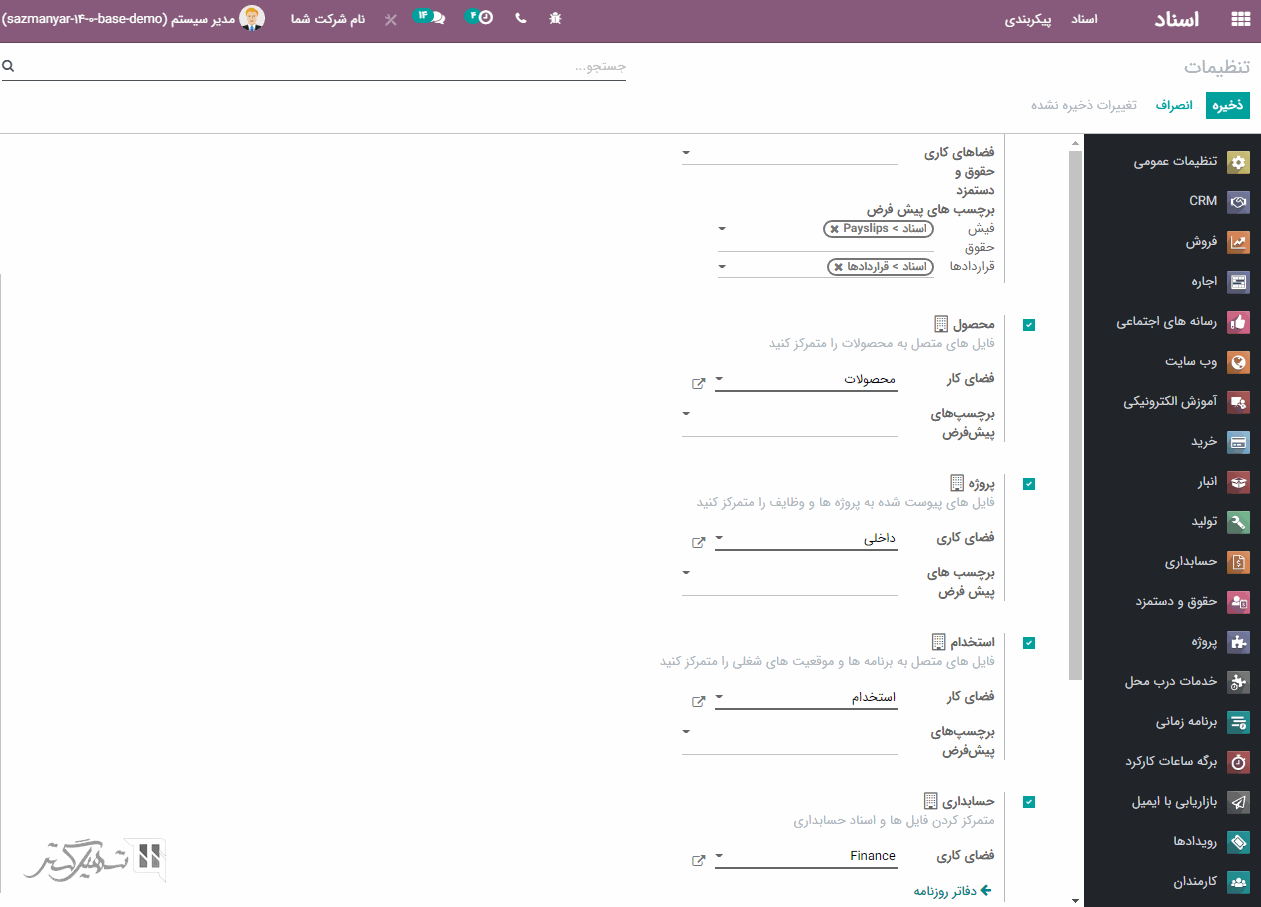Select eLearning (آموزش الکترونیکی) sidebar icon

click(1239, 402)
